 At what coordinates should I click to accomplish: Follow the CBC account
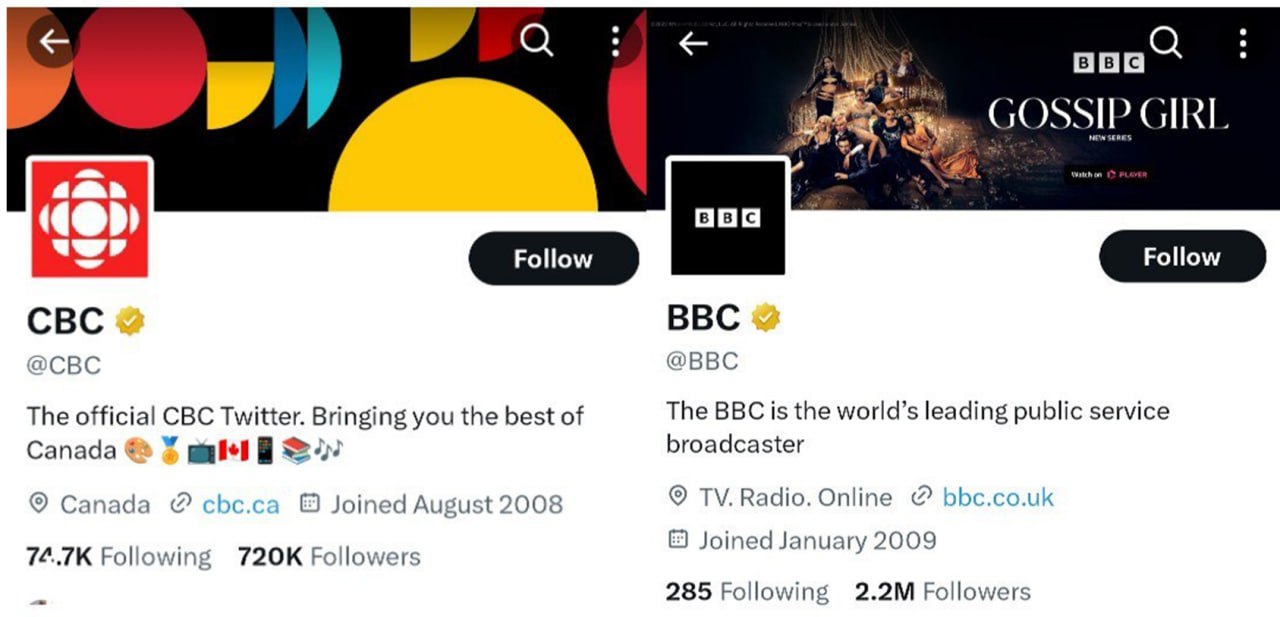point(553,259)
